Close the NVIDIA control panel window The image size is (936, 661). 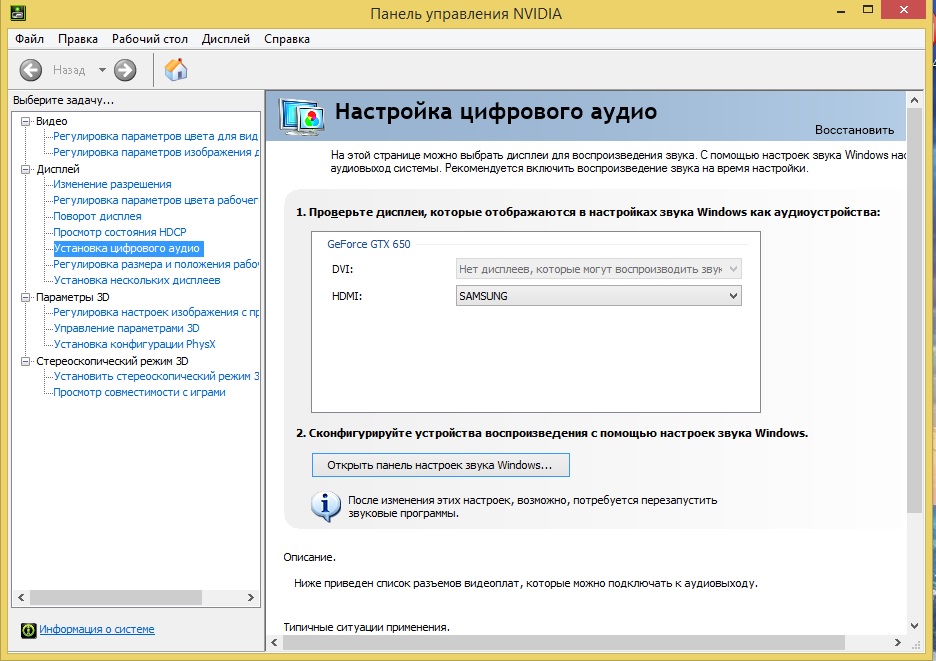pyautogui.click(x=904, y=10)
